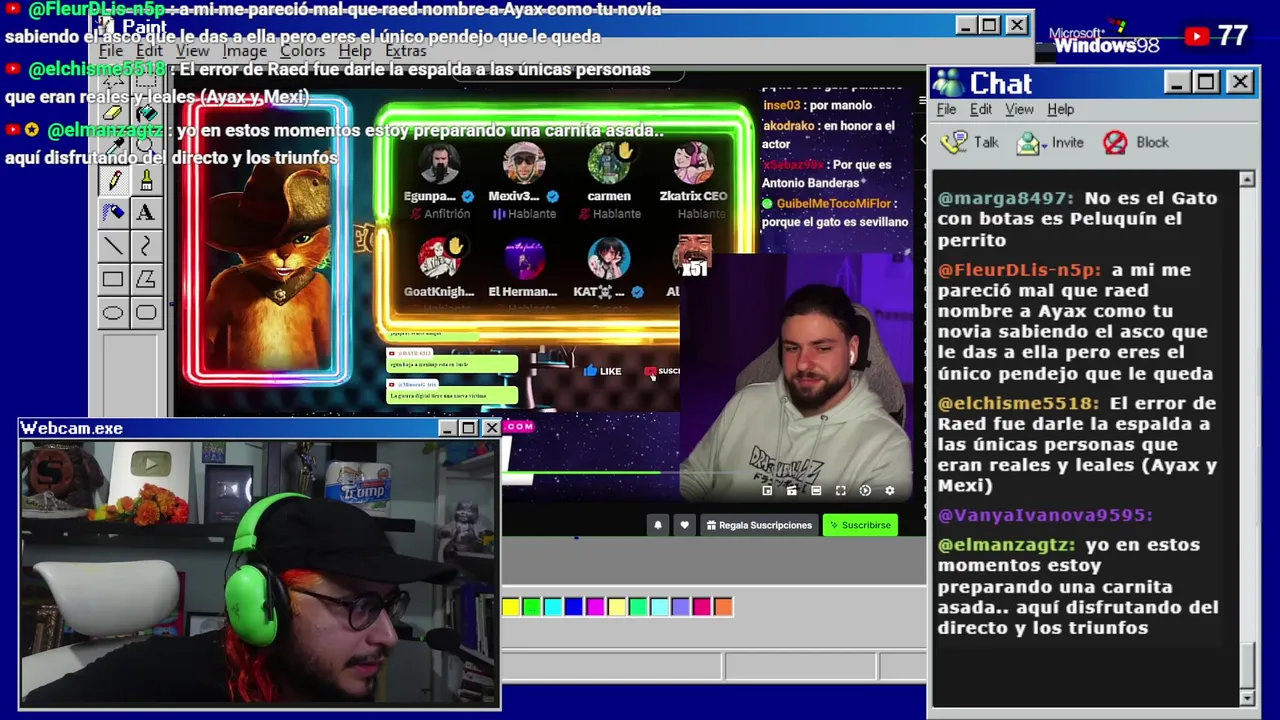Pick the dark blue palette color
The width and height of the screenshot is (1280, 720).
click(574, 607)
